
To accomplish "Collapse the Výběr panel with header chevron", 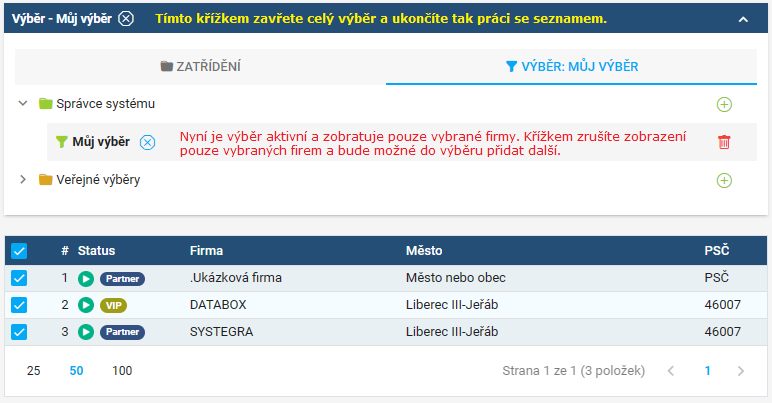I will [x=743, y=19].
